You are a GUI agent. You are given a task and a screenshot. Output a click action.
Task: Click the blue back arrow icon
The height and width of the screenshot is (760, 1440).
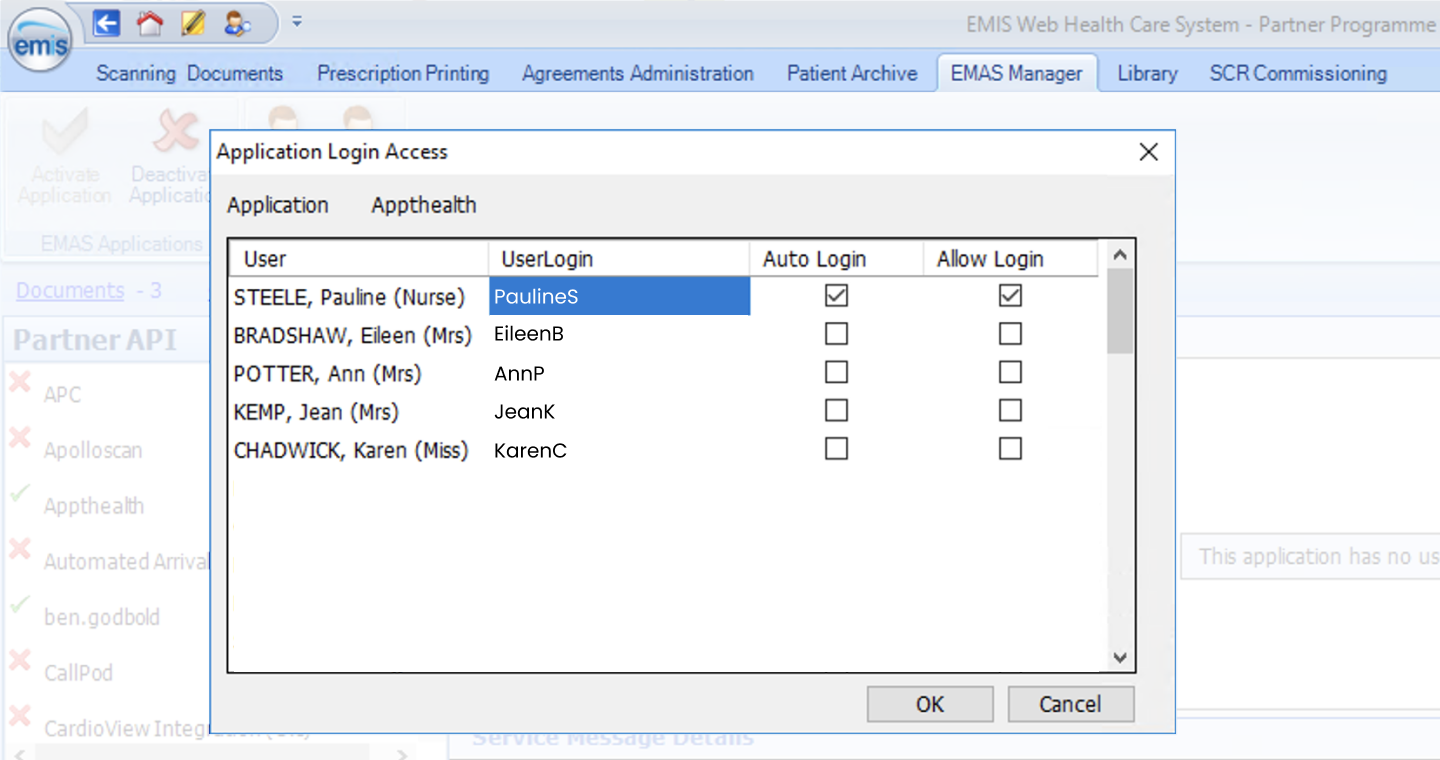tap(107, 23)
